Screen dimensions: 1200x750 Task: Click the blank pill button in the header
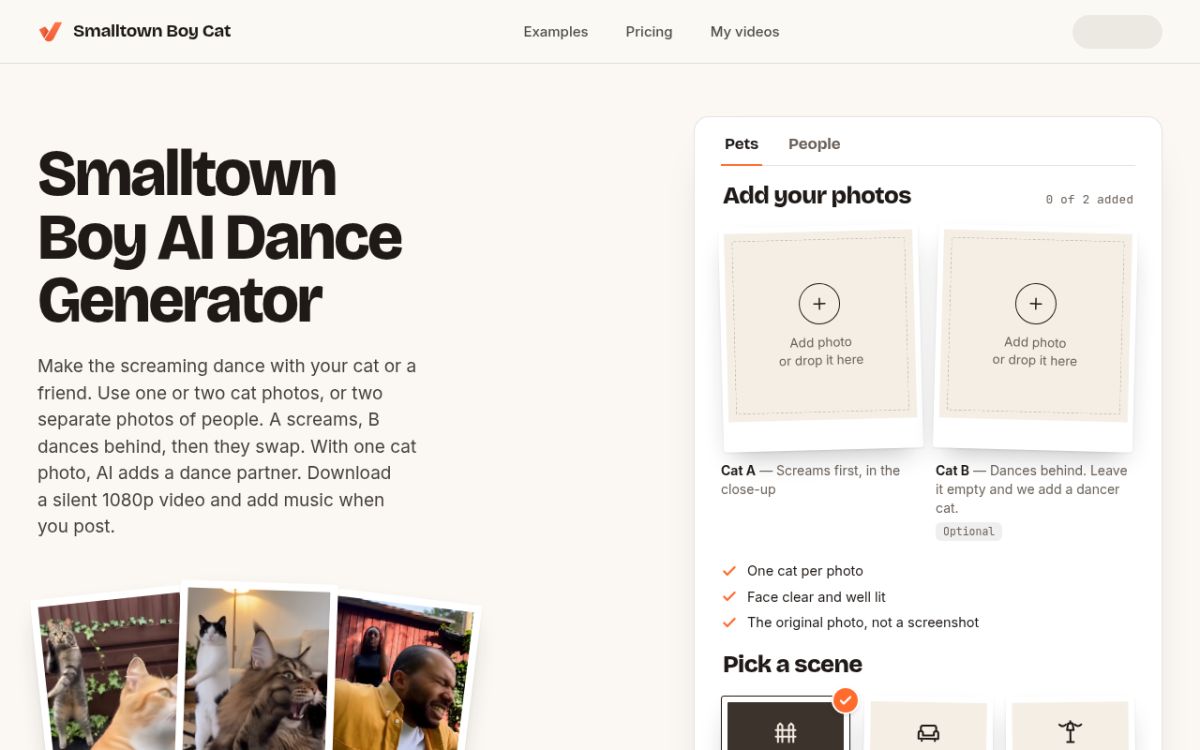[1117, 32]
